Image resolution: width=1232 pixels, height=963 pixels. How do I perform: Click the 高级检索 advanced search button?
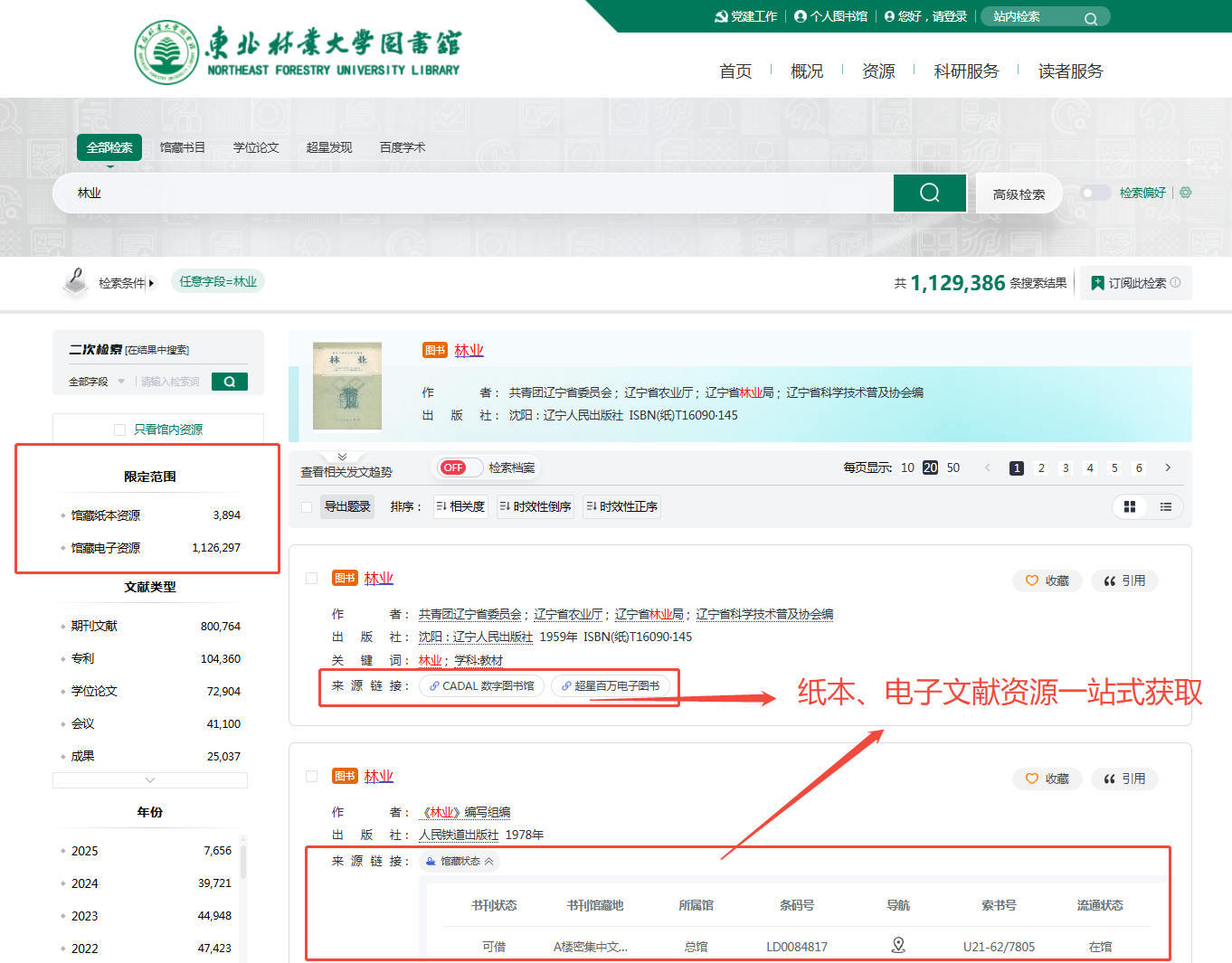click(x=1019, y=194)
